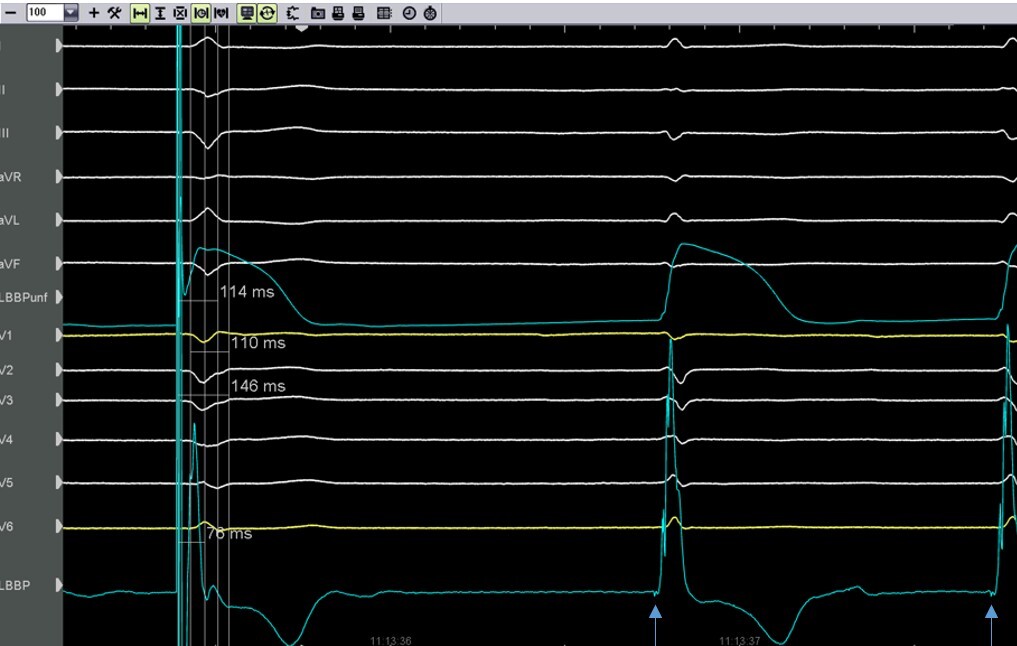Toggle the monitor display mode button
This screenshot has height=646, width=1017.
(x=246, y=13)
